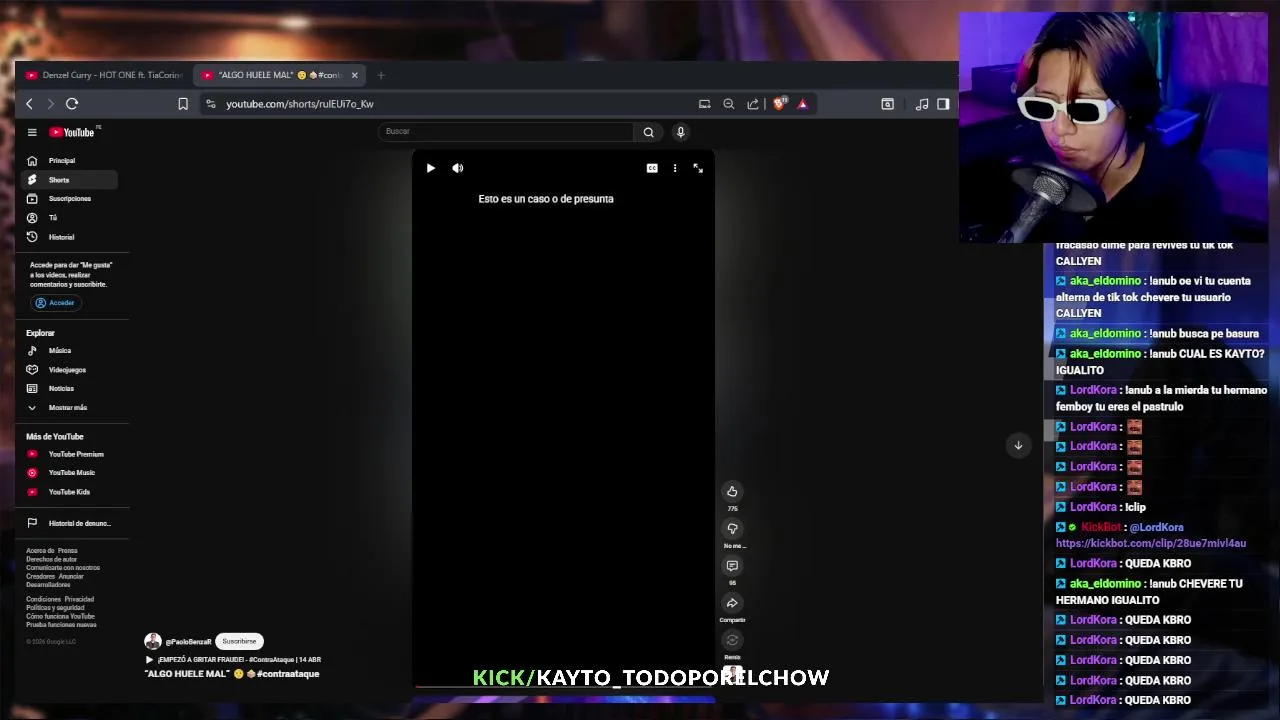
Task: Like the Short with thumbs up
Action: point(732,491)
